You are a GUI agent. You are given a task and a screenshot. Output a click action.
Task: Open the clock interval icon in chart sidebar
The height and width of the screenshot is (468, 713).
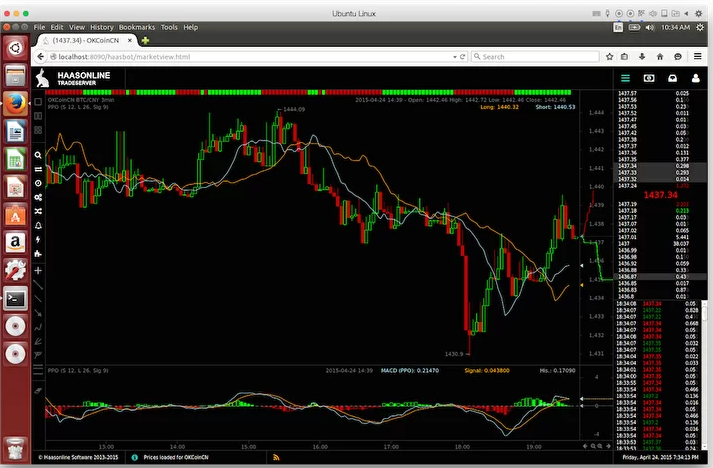click(x=38, y=183)
